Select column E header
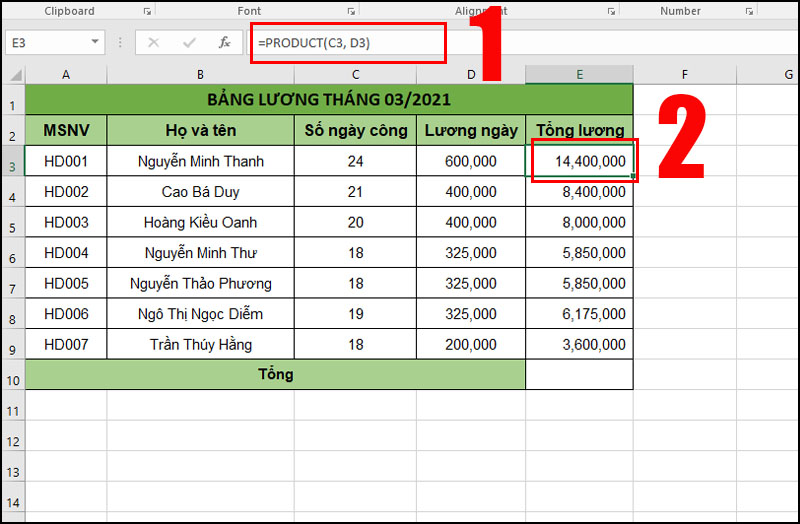The image size is (800, 524). tap(579, 75)
